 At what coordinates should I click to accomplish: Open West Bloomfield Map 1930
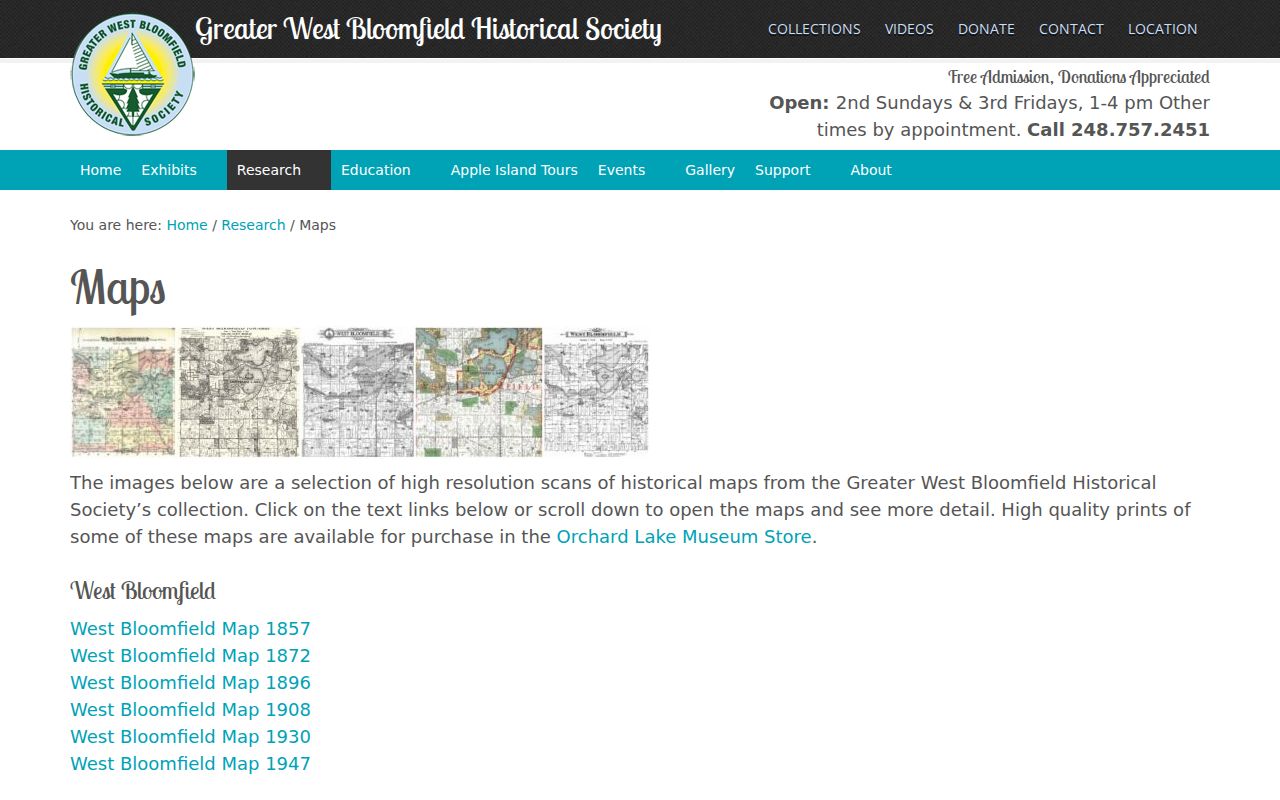tap(190, 737)
